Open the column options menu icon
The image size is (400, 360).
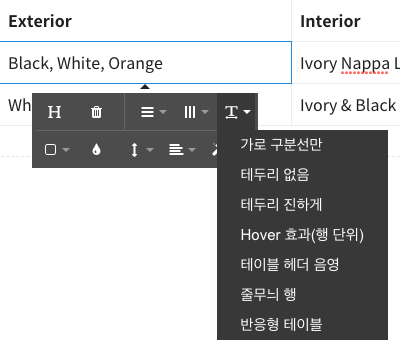coord(196,112)
